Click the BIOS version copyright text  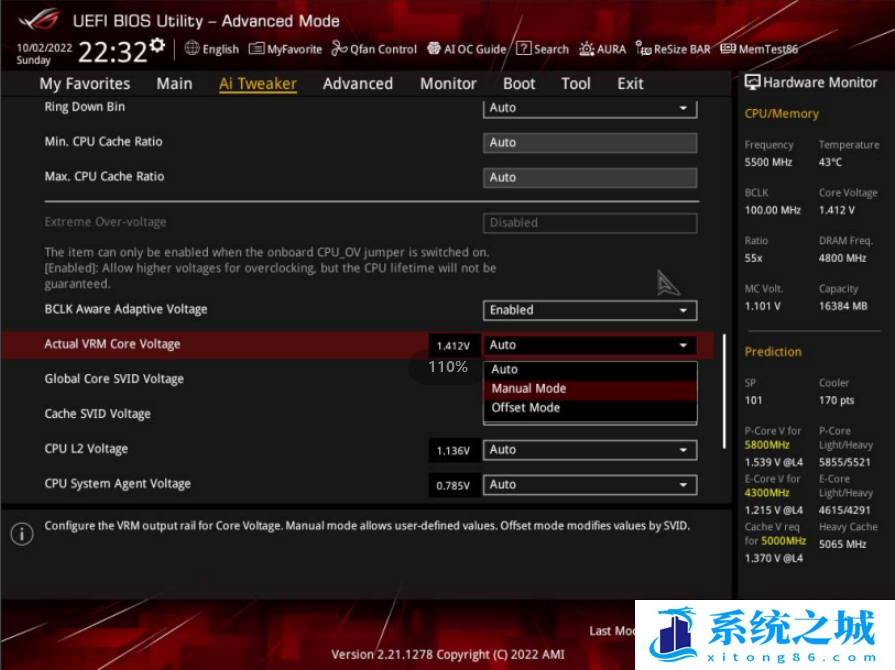[x=448, y=655]
